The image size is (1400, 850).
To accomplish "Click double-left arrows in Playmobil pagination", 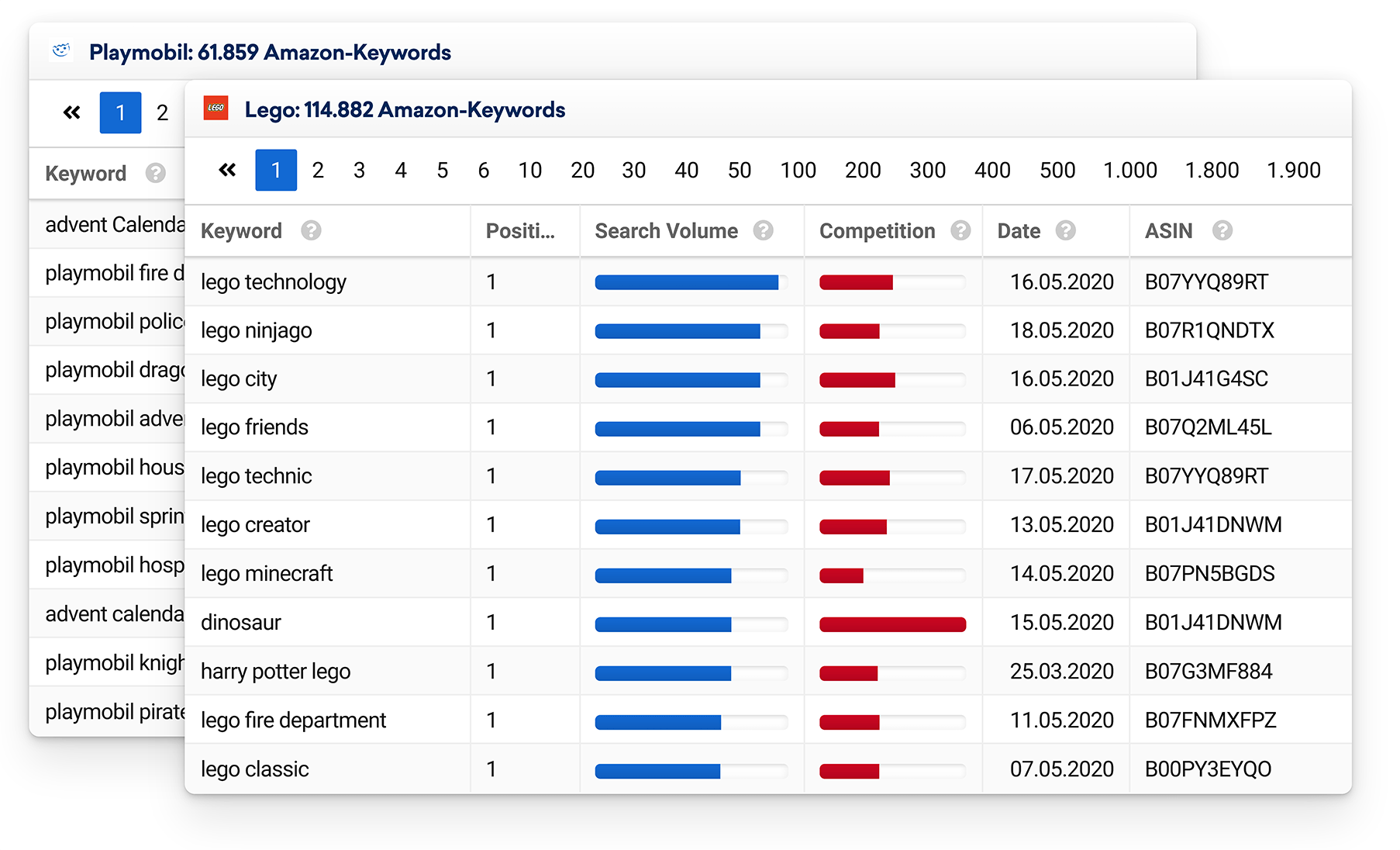I will click(x=71, y=112).
